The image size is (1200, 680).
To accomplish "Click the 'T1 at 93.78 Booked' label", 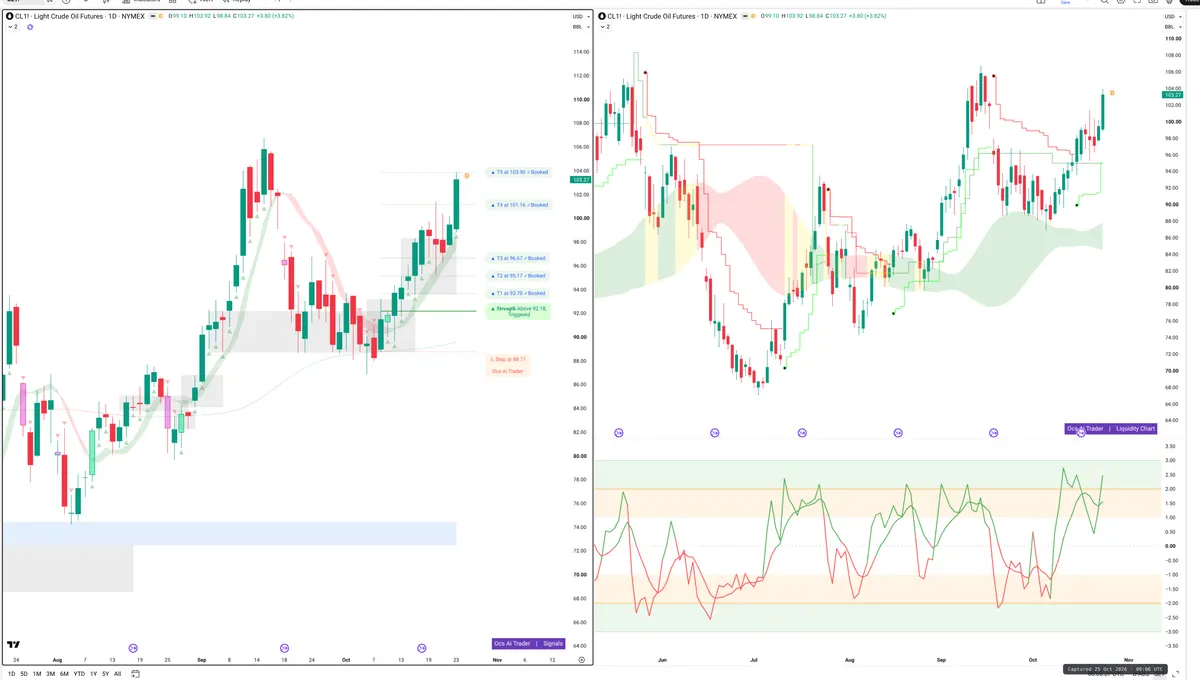I will point(518,293).
